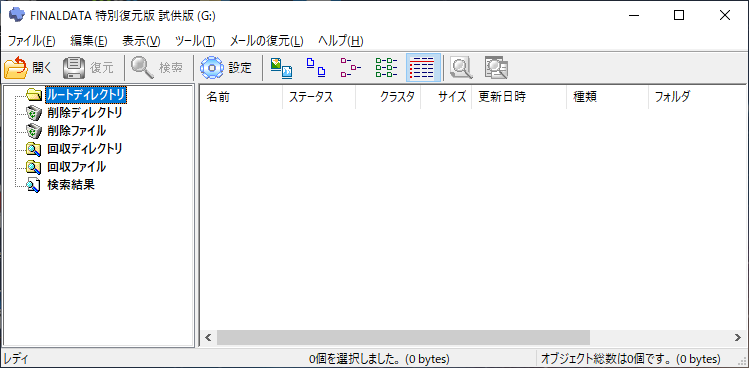Click the status bar text レディ
749x368 pixels.
16,358
